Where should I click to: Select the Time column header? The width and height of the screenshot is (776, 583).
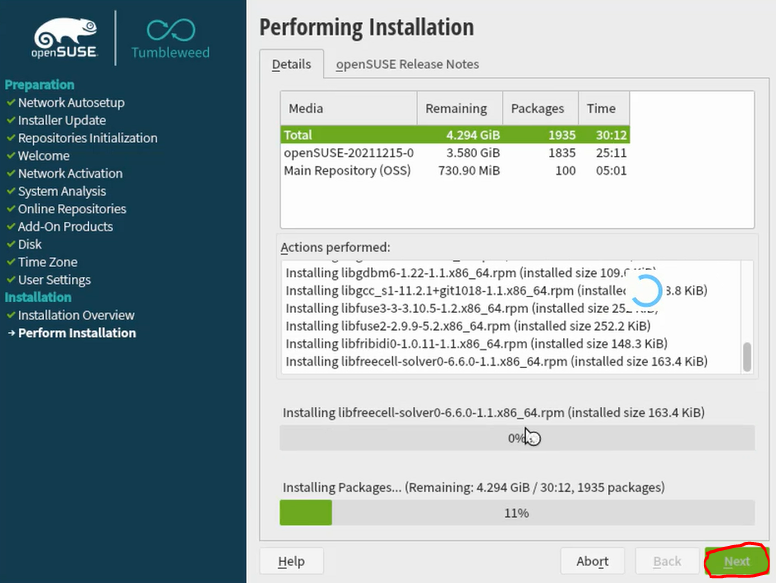(x=604, y=108)
